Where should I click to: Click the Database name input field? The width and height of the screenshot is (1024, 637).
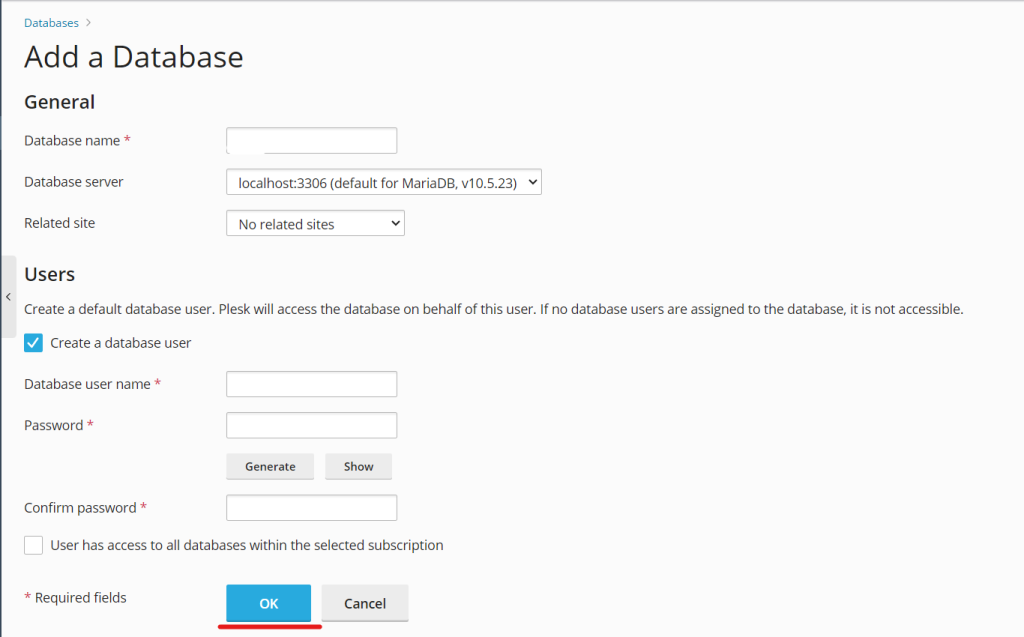(x=312, y=140)
